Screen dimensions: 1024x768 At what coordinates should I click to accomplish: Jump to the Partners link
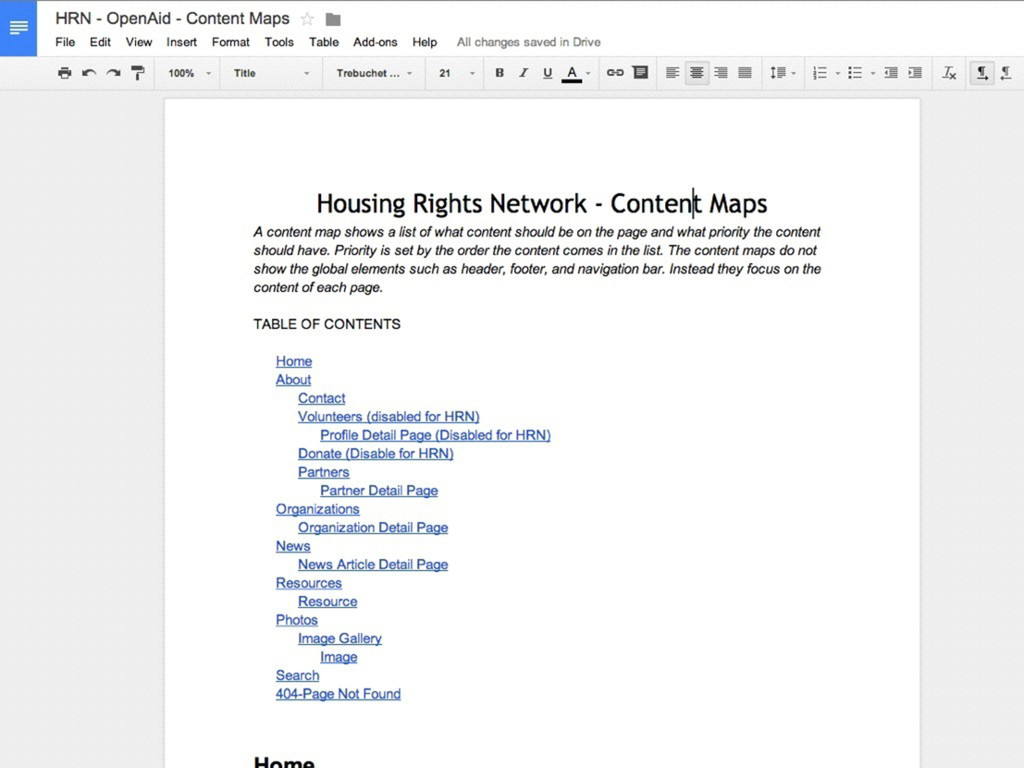(323, 472)
